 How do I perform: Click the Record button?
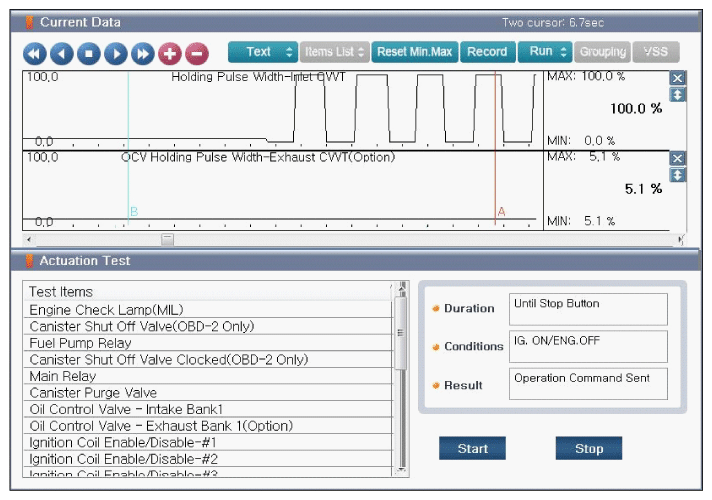point(487,52)
